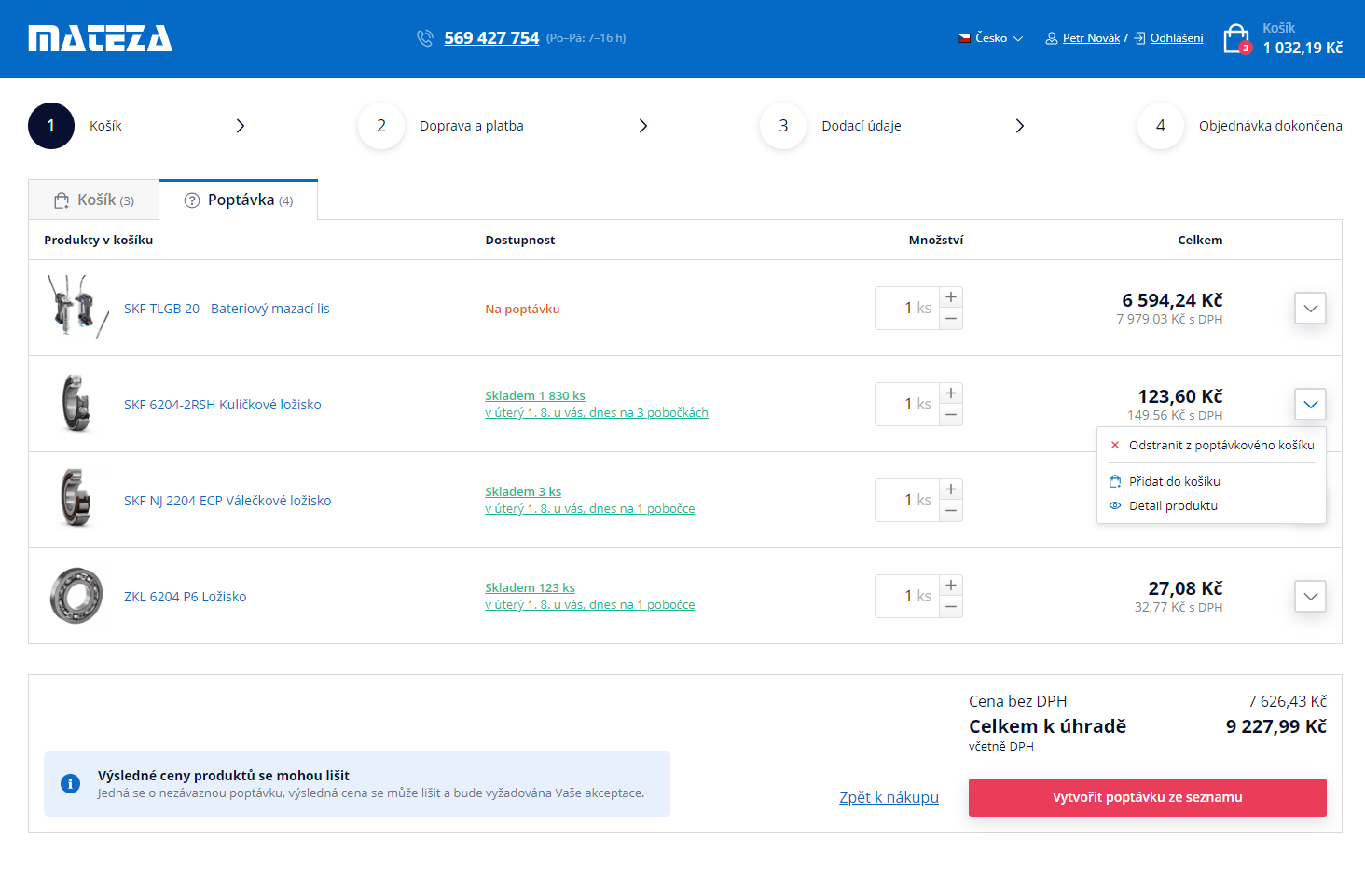The image size is (1365, 896).
Task: Click chevron arrow after Dodací údaje
Action: 1020,126
